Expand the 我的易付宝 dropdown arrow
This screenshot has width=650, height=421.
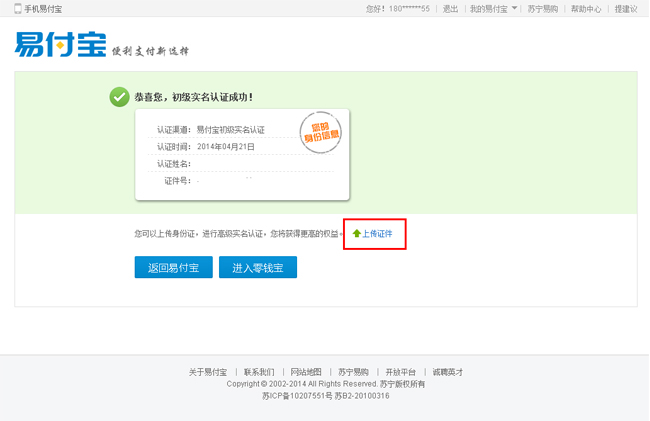click(515, 8)
